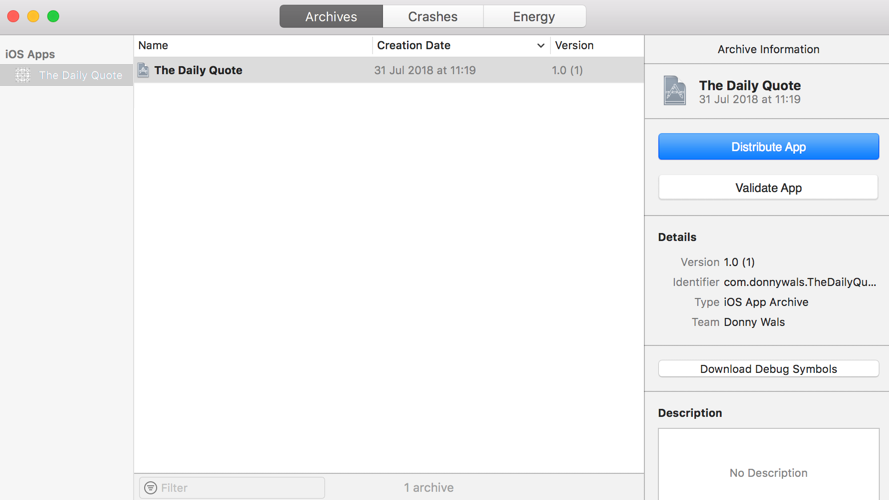Click The Daily Quote title in Archive Information
Viewport: 889px width, 500px height.
click(750, 86)
